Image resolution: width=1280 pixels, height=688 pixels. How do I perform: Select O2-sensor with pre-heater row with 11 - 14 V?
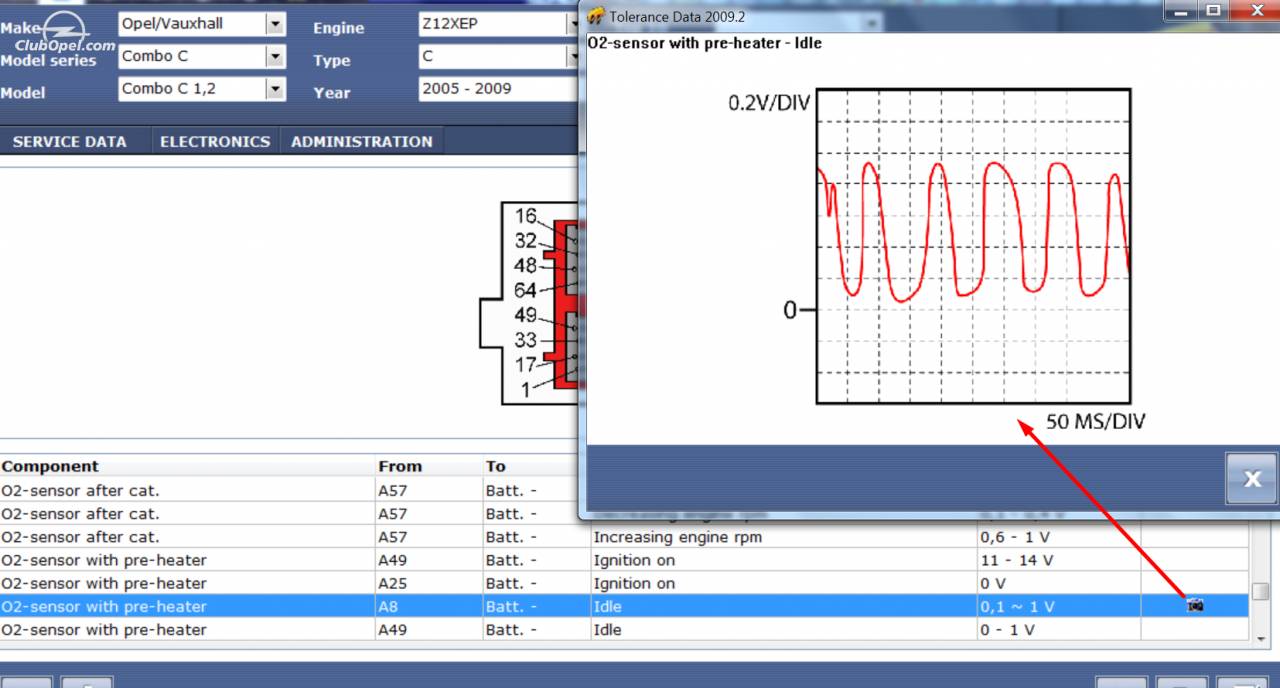(x=624, y=560)
